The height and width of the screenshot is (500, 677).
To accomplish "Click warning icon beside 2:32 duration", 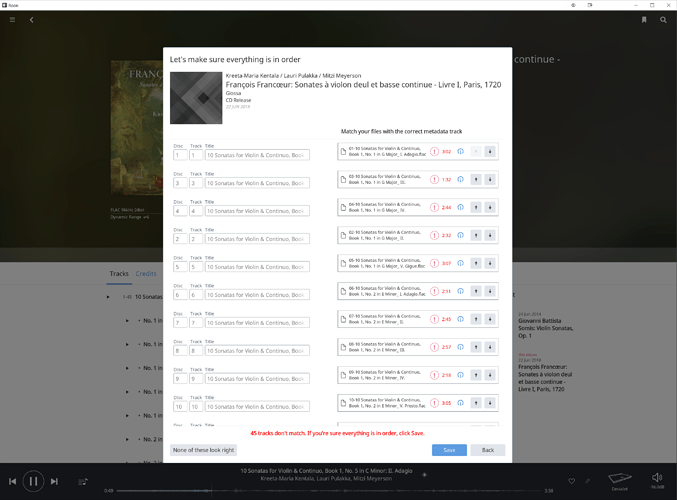I will point(434,235).
